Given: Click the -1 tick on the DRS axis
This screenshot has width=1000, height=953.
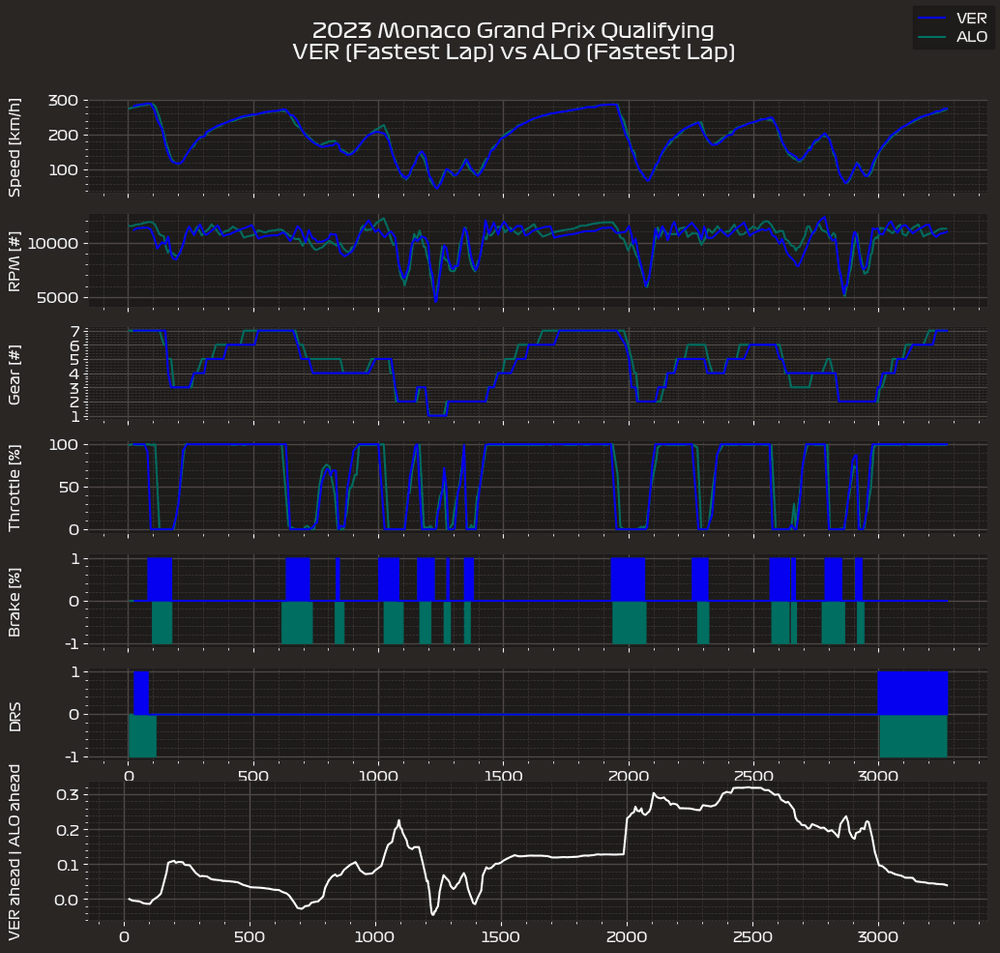Looking at the screenshot, I should [x=72, y=757].
